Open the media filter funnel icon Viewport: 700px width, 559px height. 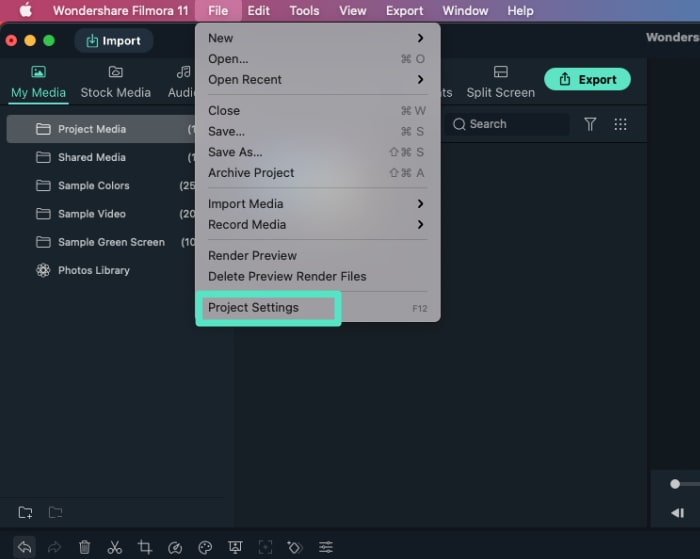[590, 124]
